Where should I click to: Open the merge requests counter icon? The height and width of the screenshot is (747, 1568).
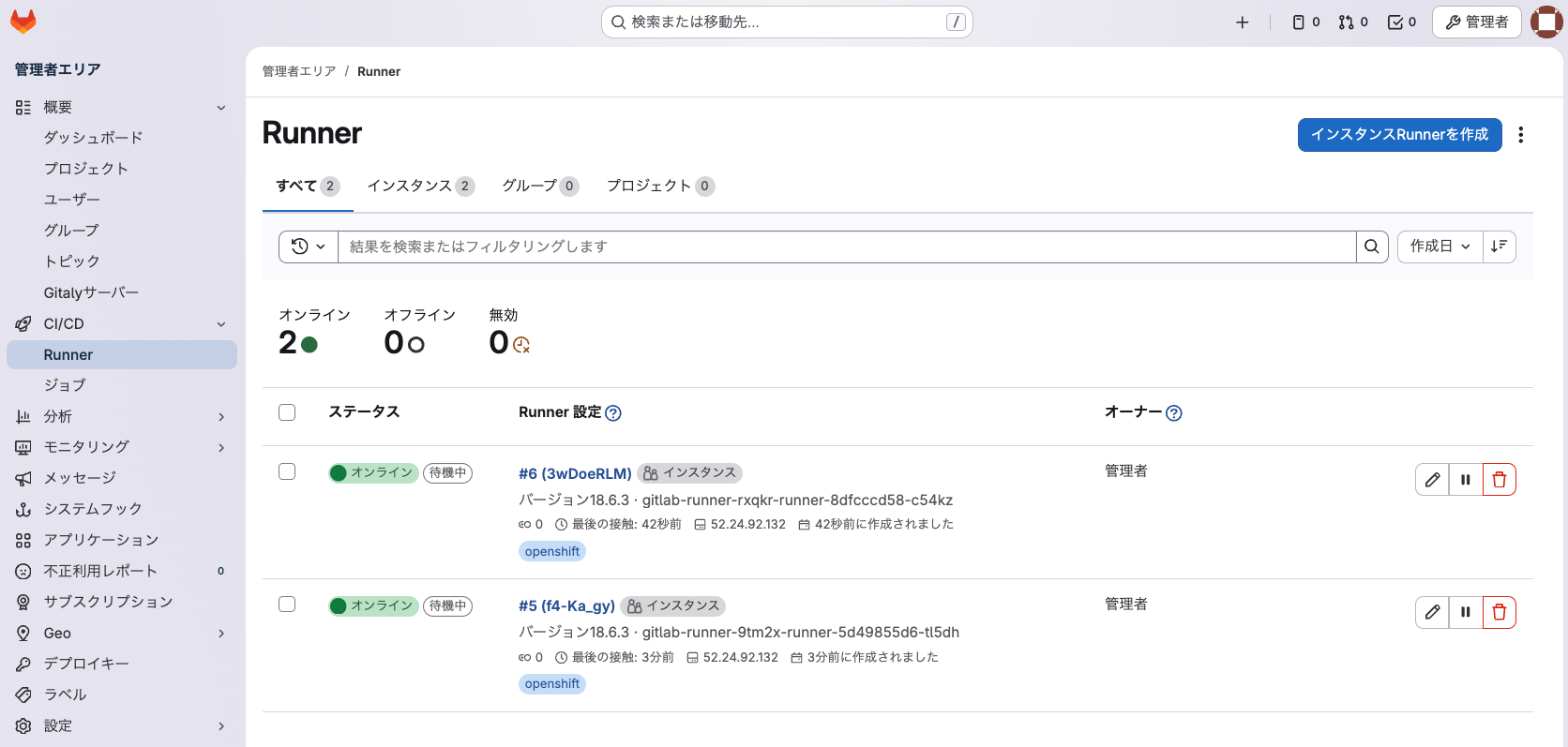pos(1353,22)
